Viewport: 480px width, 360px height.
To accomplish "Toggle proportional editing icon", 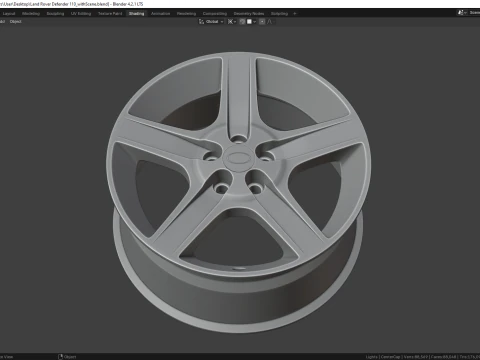I will coord(262,22).
